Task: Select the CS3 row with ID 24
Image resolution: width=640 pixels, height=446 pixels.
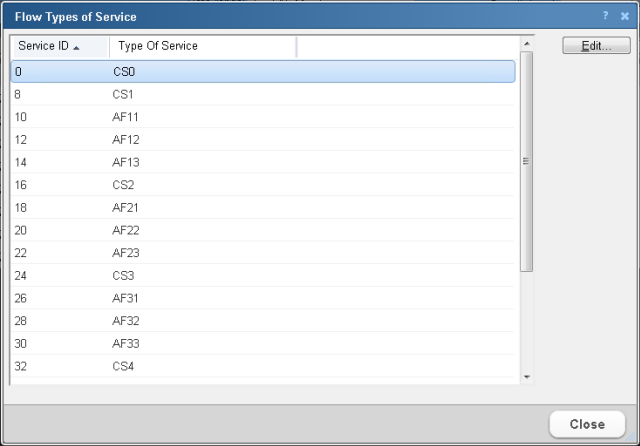Action: (262, 275)
